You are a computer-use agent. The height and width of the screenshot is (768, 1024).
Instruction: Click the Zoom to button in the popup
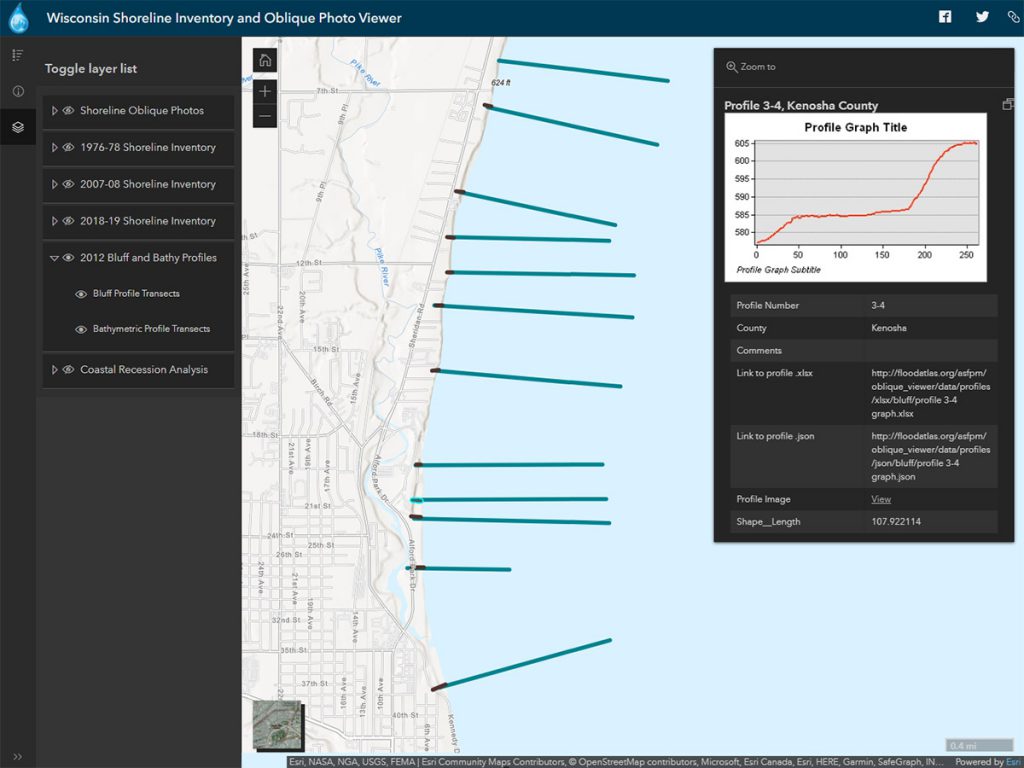coord(751,66)
